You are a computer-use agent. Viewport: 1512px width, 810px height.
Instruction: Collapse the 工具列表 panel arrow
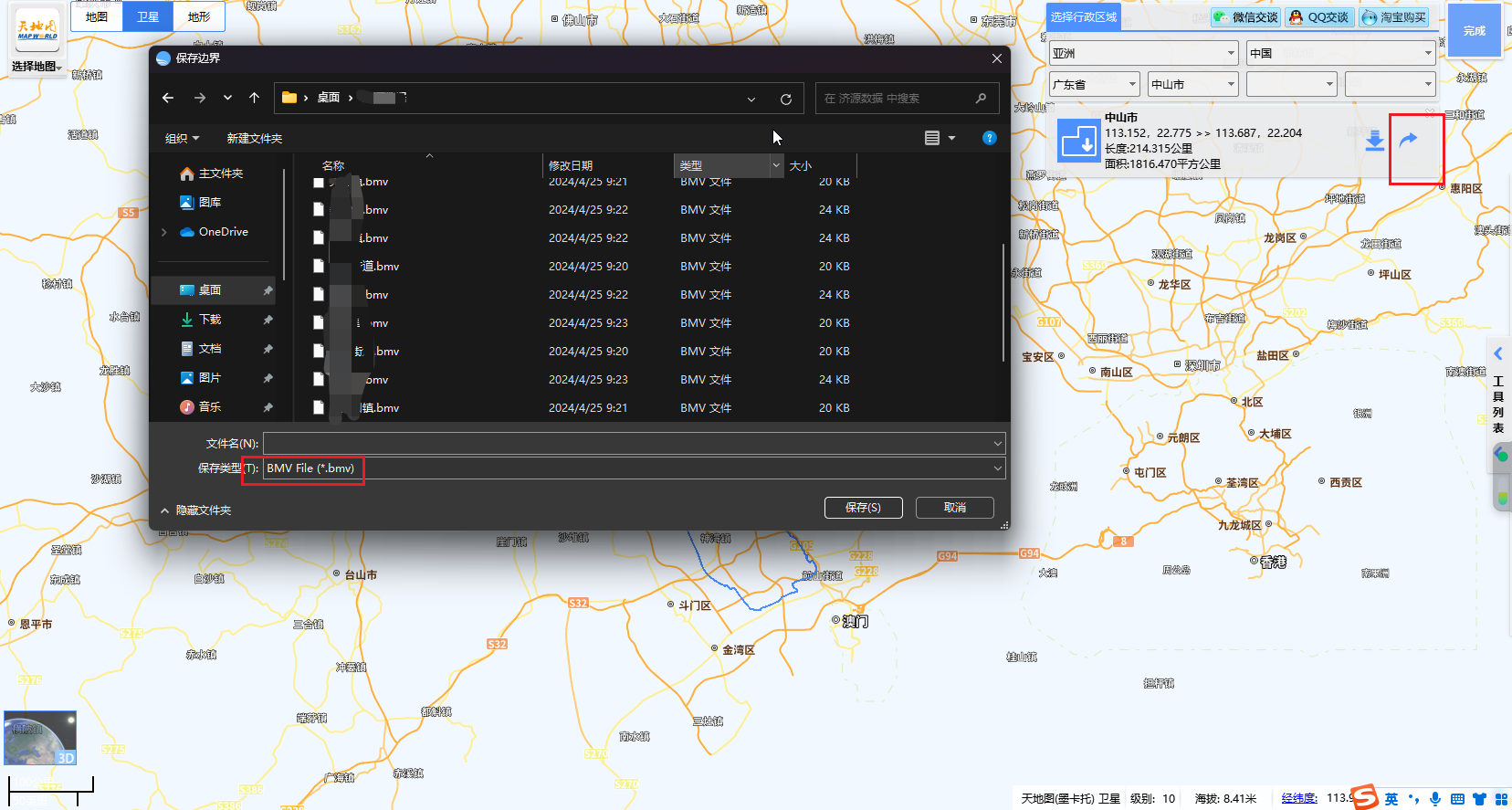(x=1497, y=353)
